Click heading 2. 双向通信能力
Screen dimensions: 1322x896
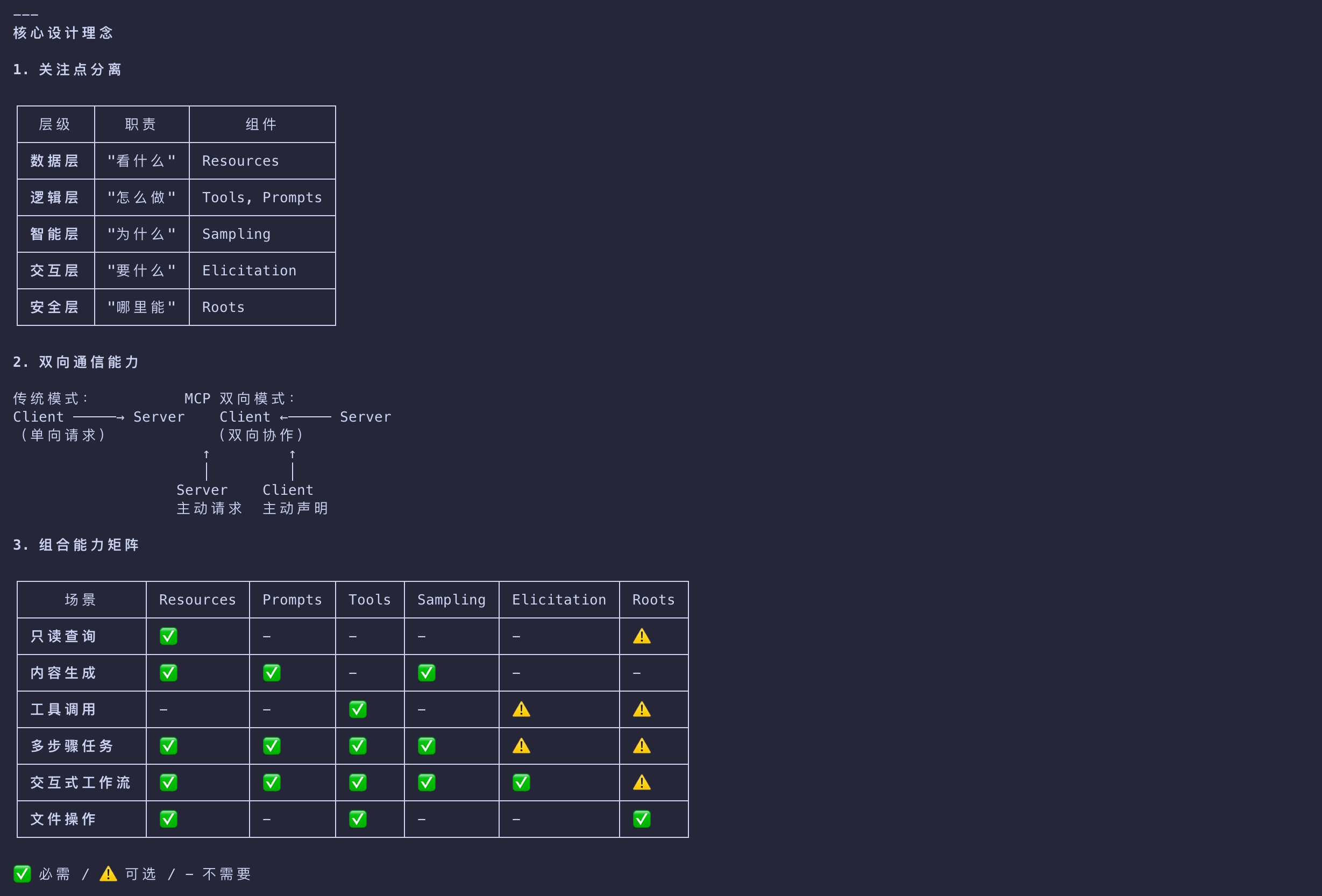[76, 362]
